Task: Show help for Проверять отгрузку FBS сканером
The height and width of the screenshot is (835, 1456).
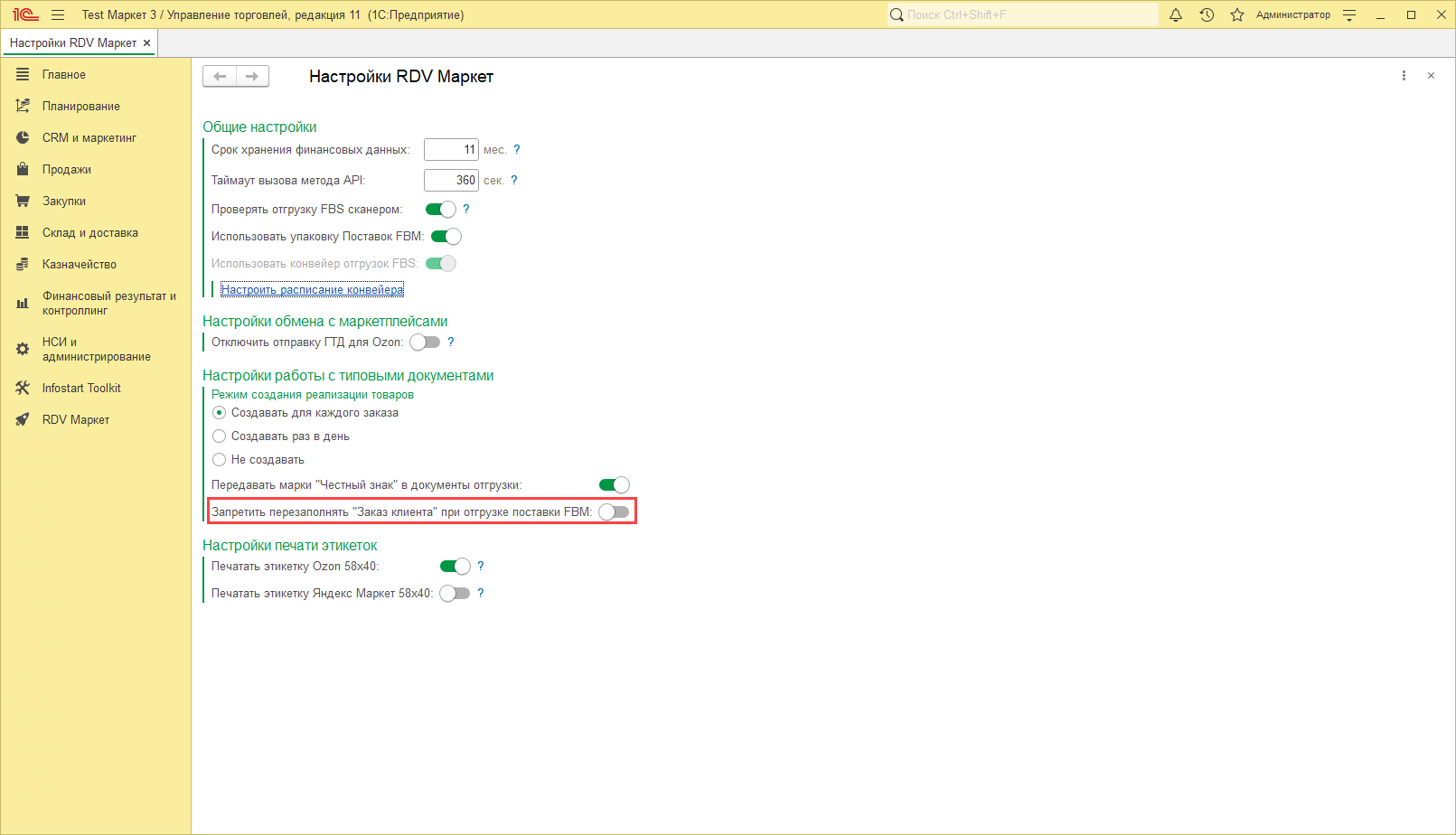Action: 466,209
